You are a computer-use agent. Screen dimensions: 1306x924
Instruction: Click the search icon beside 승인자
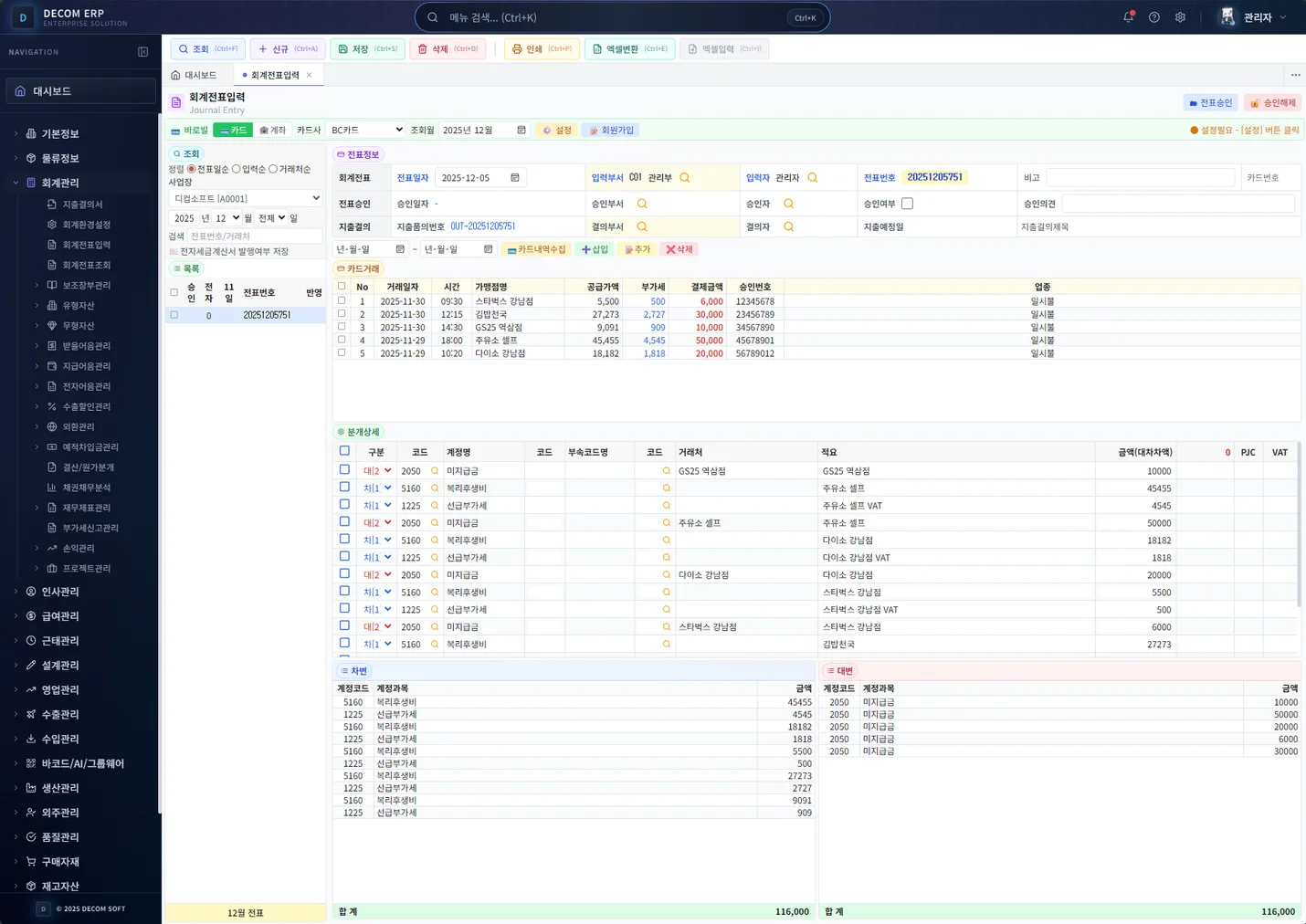click(789, 204)
